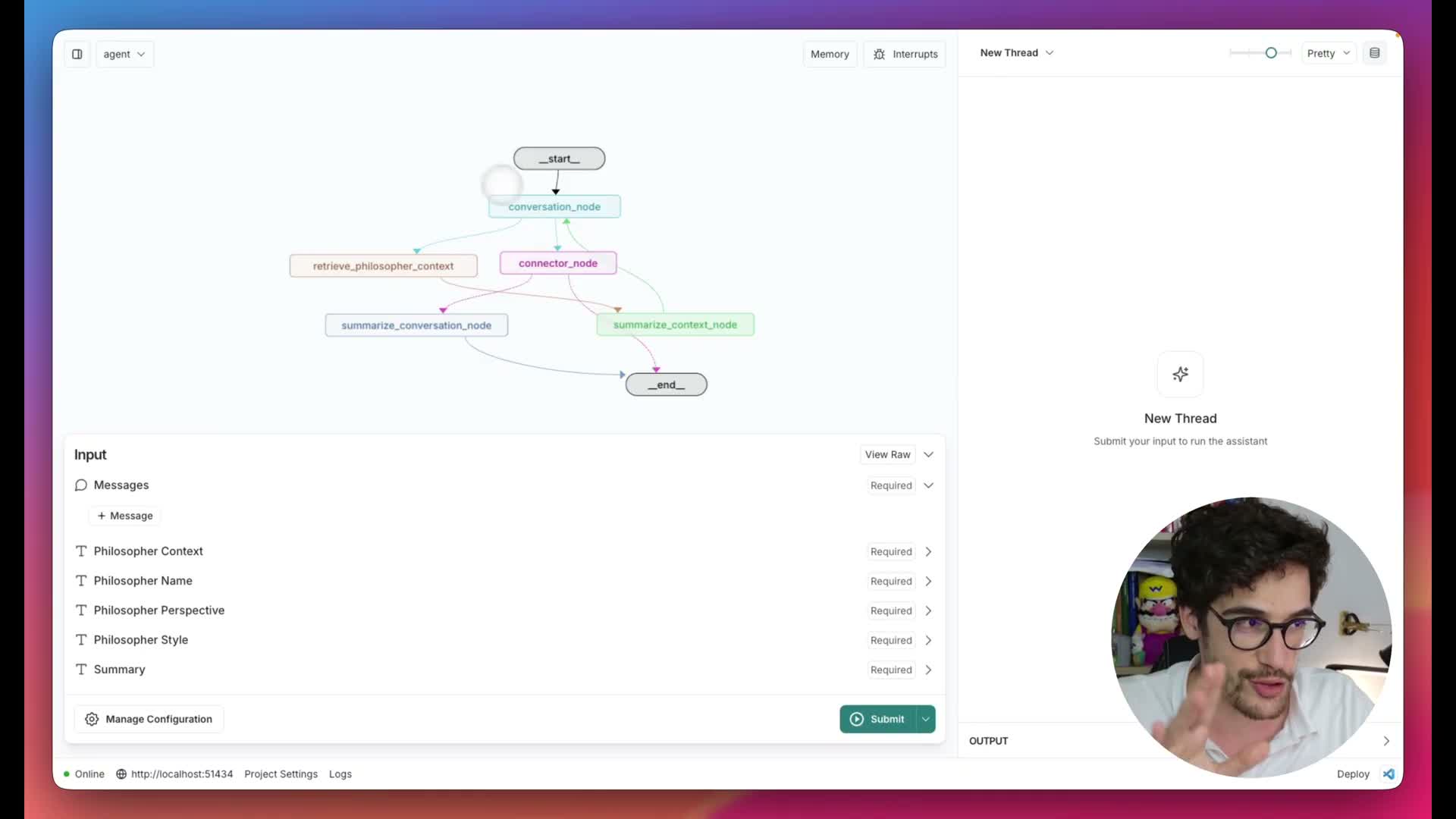The height and width of the screenshot is (819, 1456).
Task: Click the Manage Configuration gear icon
Action: (92, 719)
